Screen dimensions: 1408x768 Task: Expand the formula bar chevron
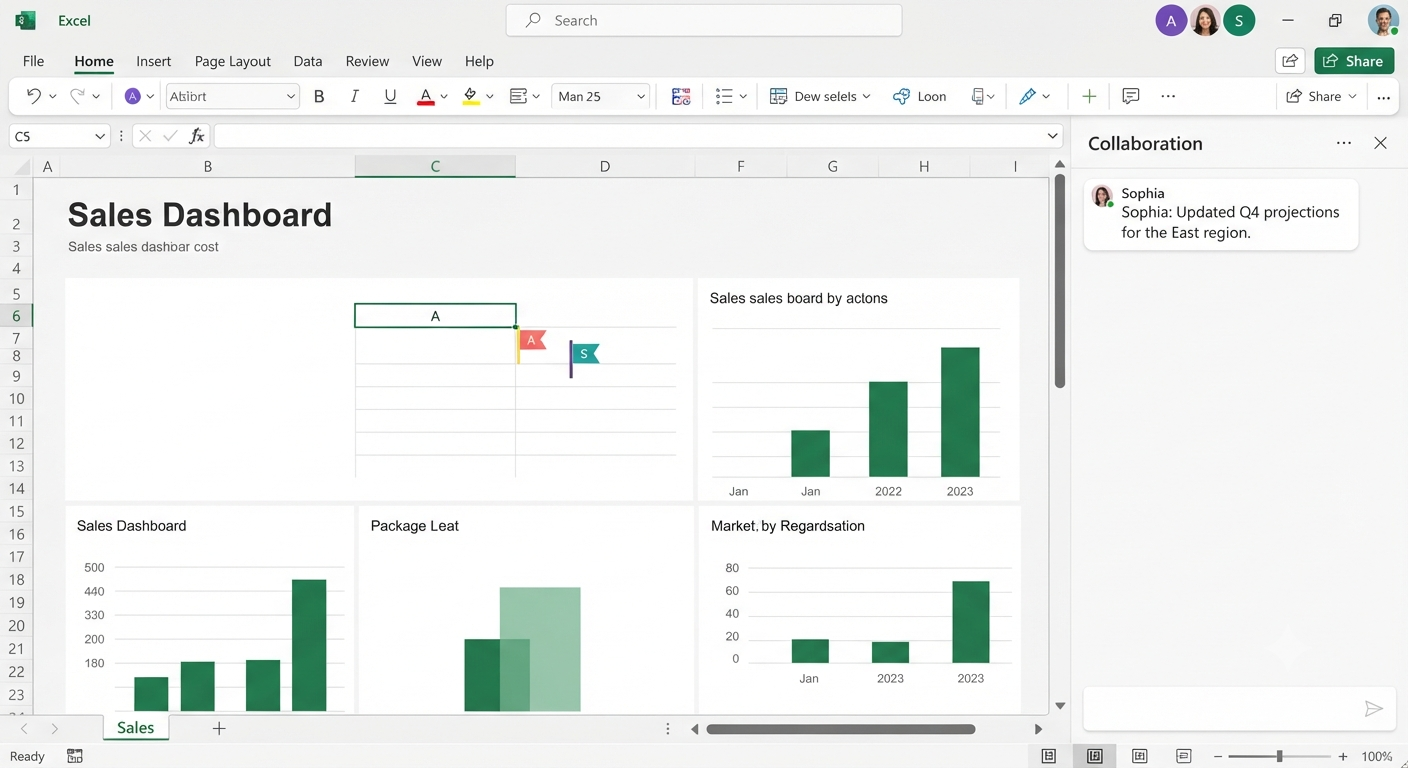1053,135
